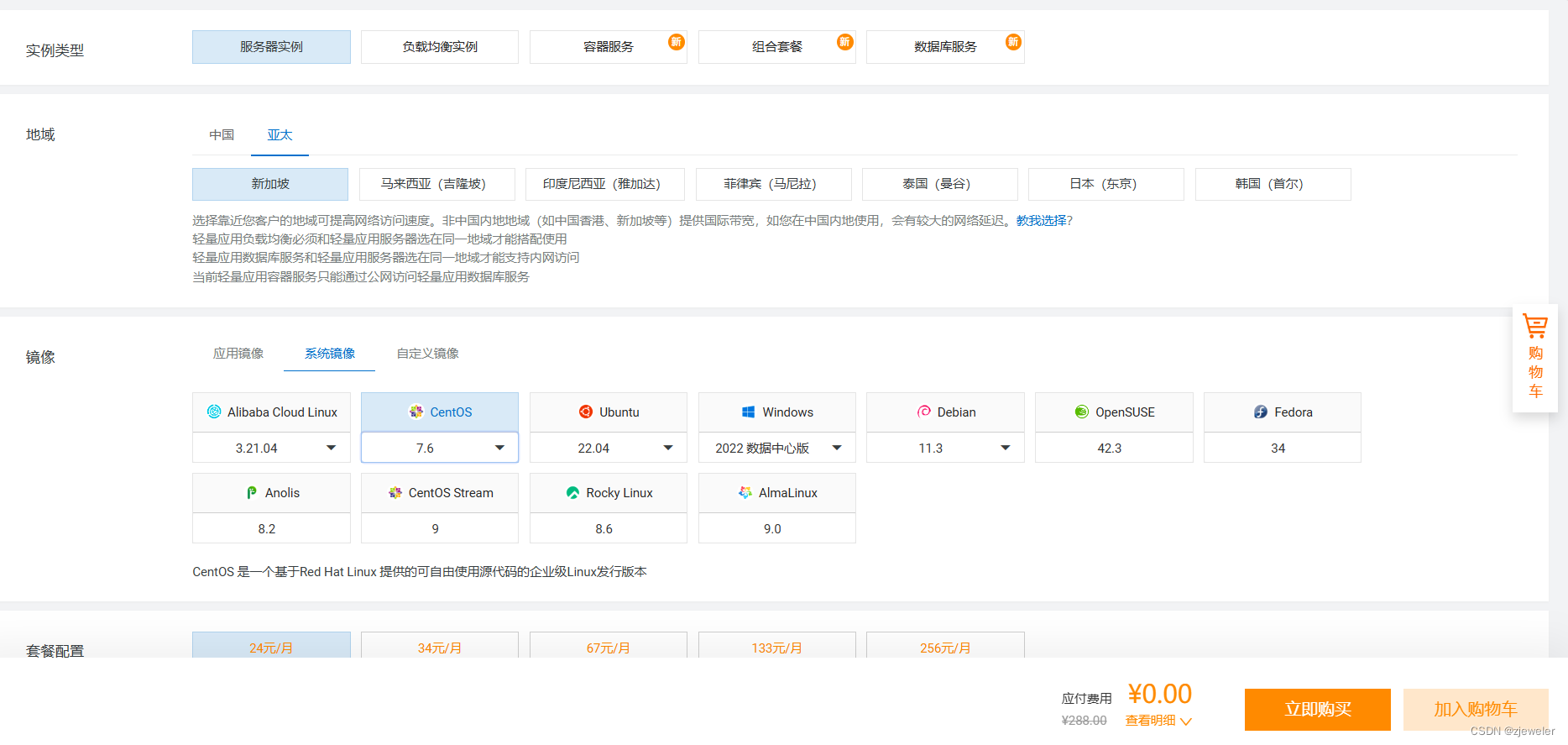Open CentOS 7.6 version dropdown
The height and width of the screenshot is (745, 1568).
click(440, 448)
